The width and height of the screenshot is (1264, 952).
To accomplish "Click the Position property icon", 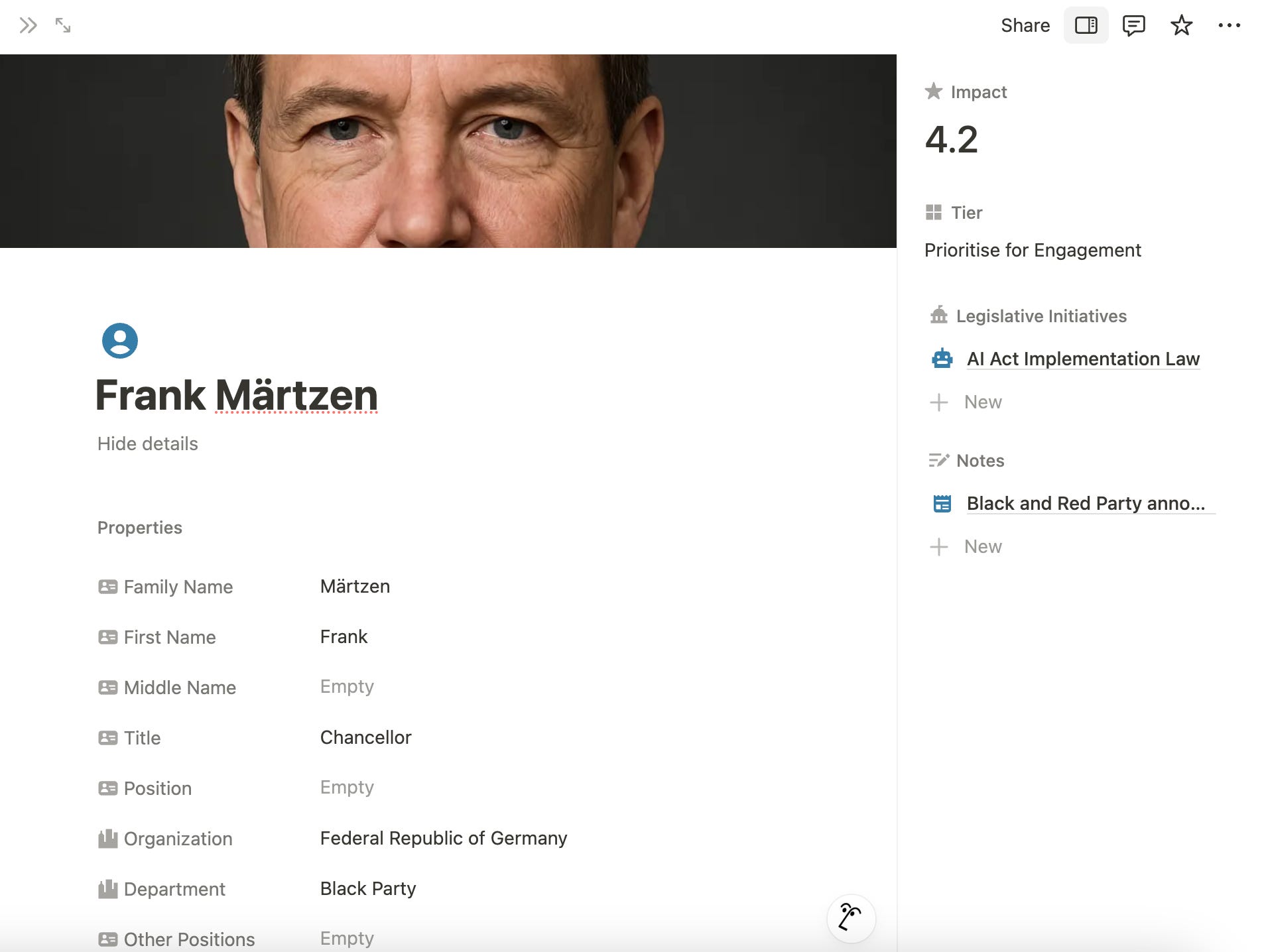I will [x=108, y=788].
